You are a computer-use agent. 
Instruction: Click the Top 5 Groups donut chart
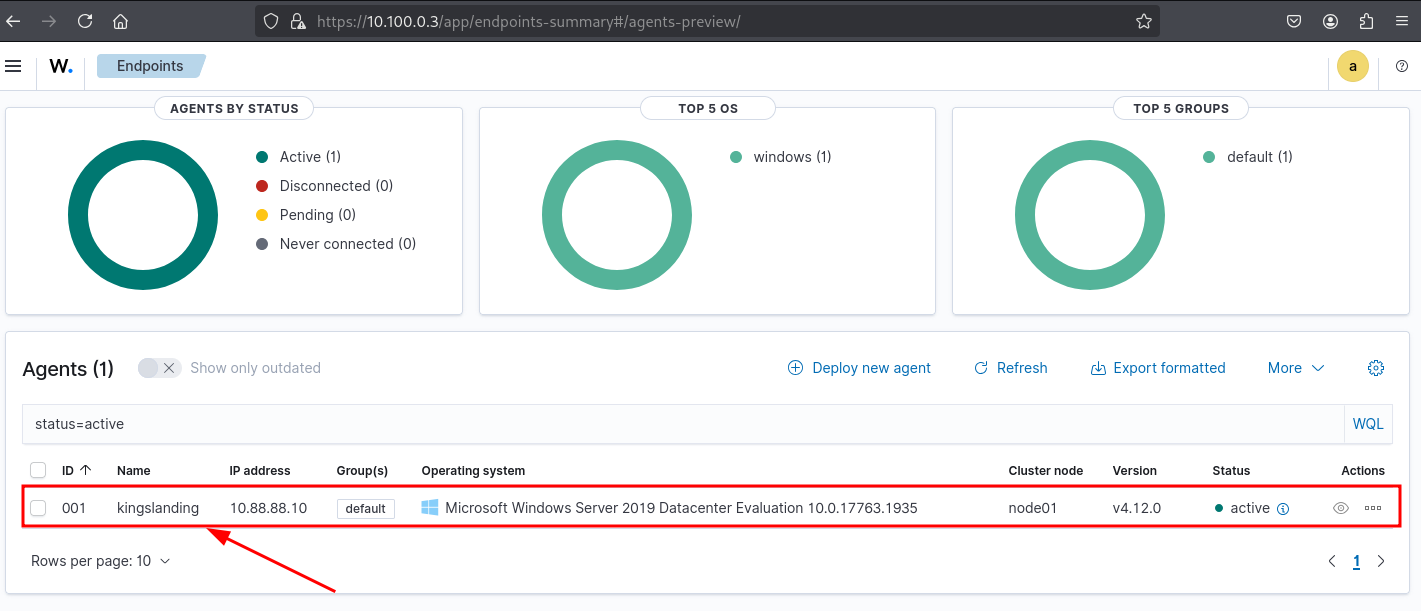point(1089,215)
